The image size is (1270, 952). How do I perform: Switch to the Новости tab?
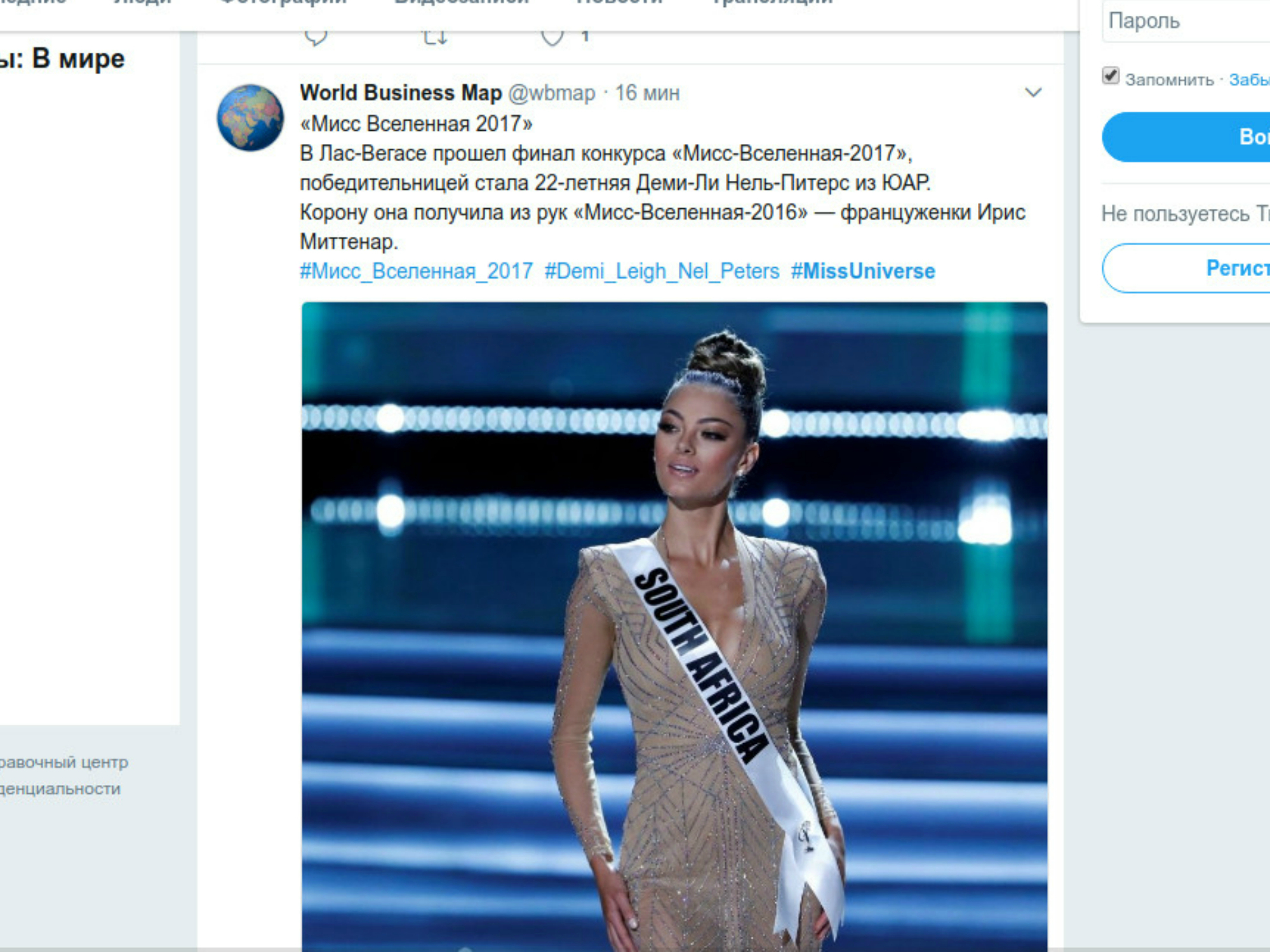click(x=619, y=3)
